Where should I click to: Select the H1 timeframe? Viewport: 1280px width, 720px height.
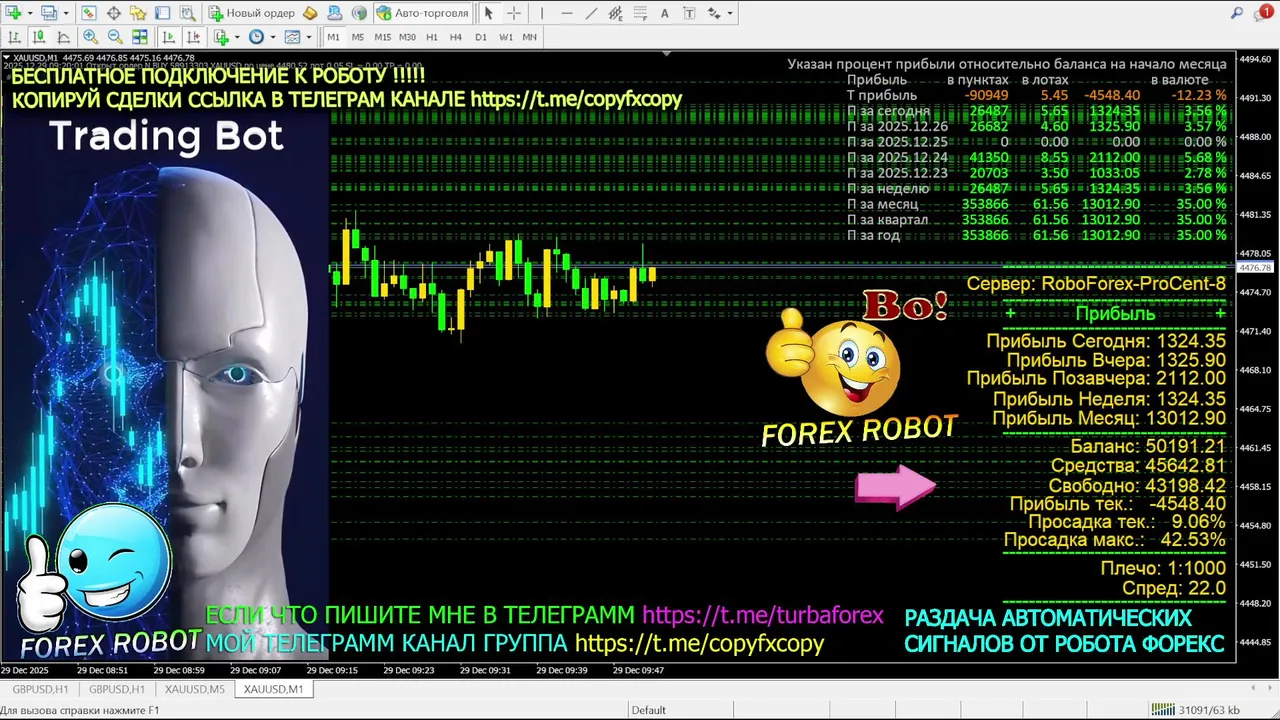pos(432,37)
